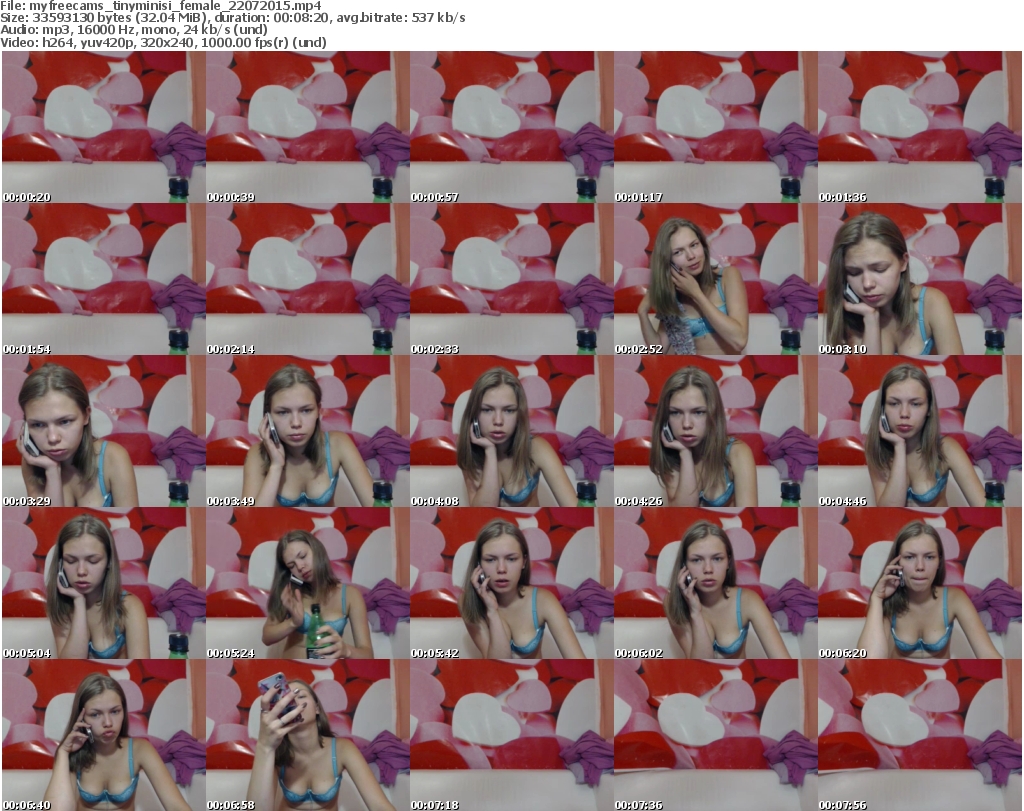1024x811 pixels.
Task: Open the thumbnail stamped 00:01:36
Action: [920, 127]
